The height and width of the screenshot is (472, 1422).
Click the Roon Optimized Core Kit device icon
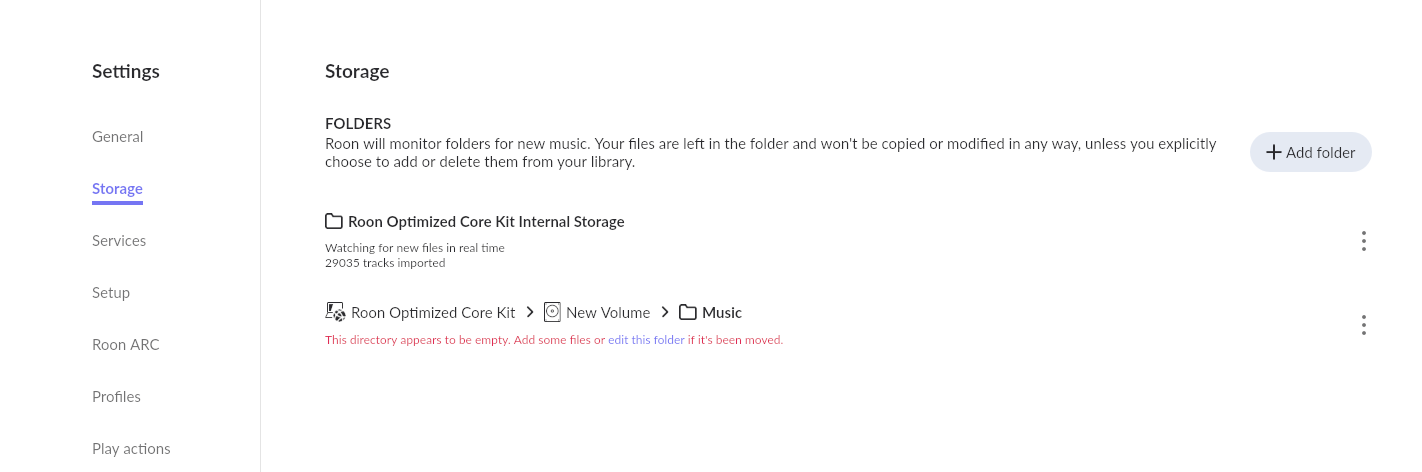(x=336, y=312)
